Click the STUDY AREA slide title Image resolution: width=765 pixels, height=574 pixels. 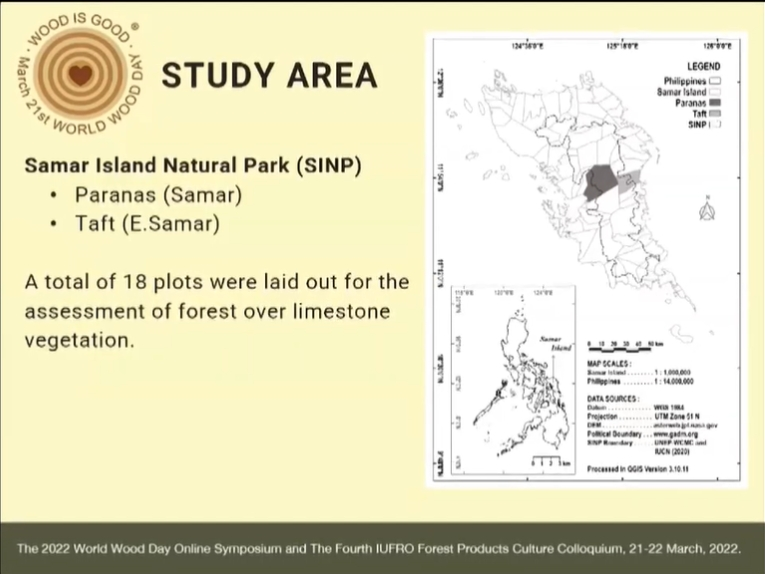click(269, 75)
